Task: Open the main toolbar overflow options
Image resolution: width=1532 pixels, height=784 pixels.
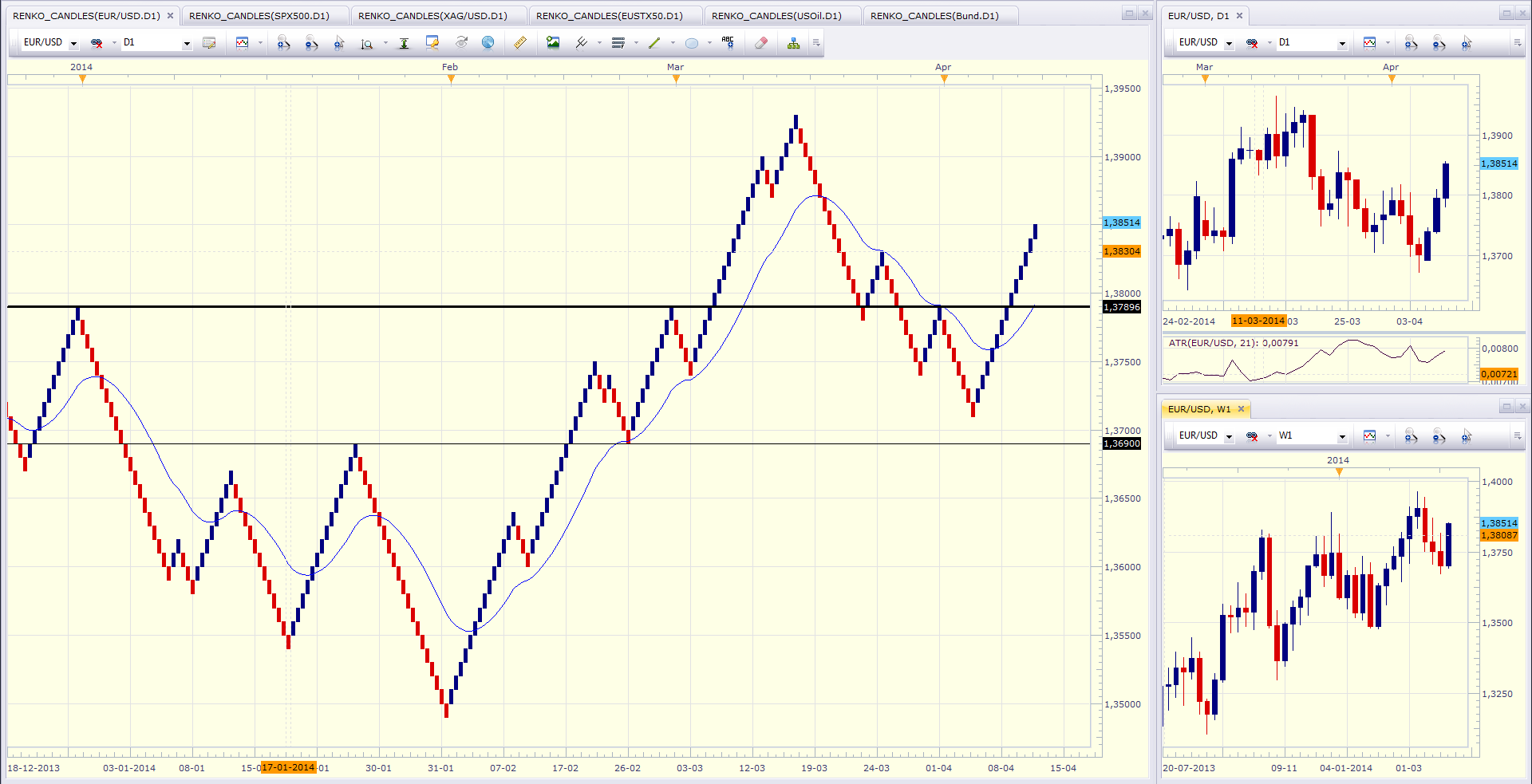Action: point(816,43)
